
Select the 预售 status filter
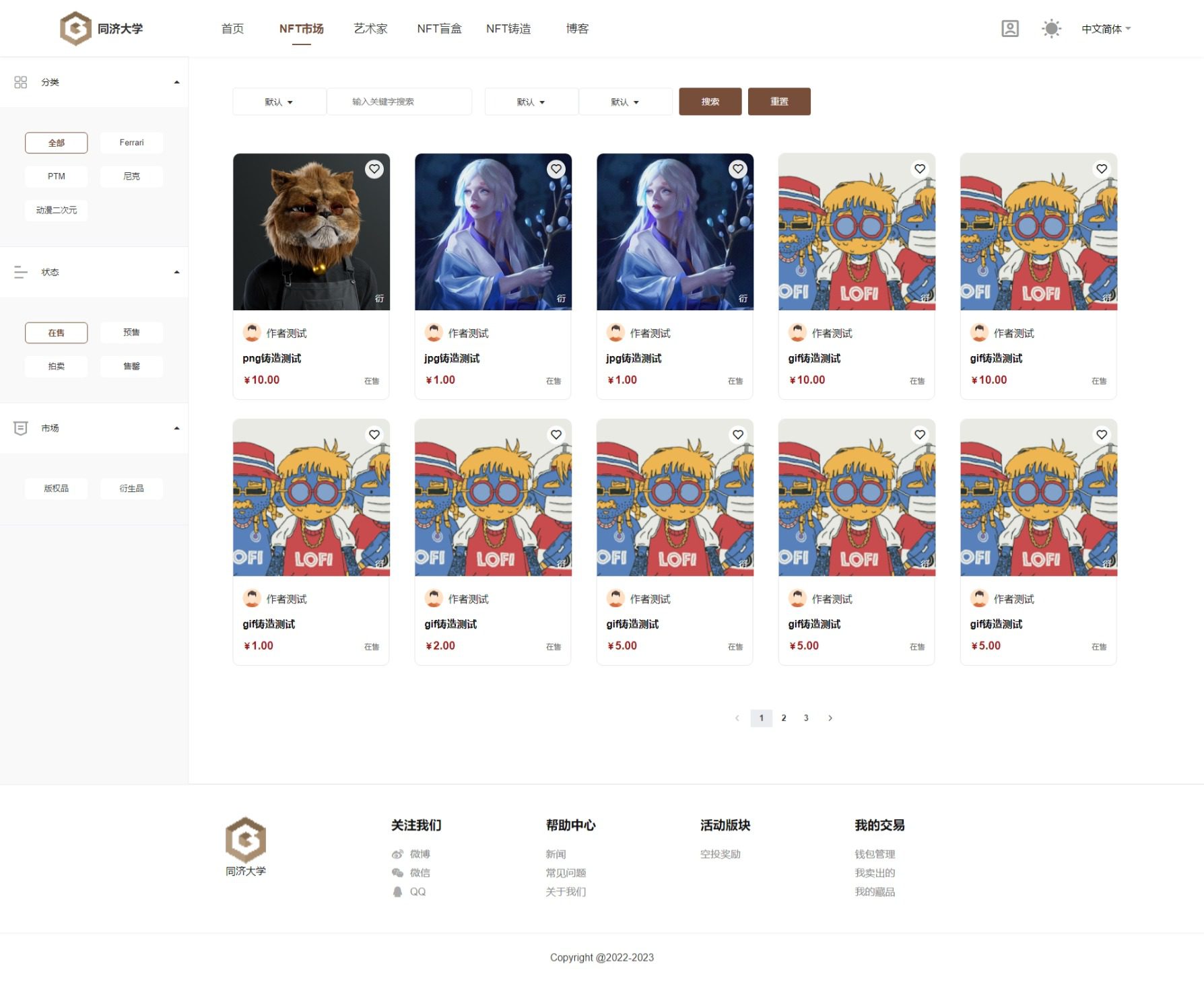pyautogui.click(x=131, y=332)
